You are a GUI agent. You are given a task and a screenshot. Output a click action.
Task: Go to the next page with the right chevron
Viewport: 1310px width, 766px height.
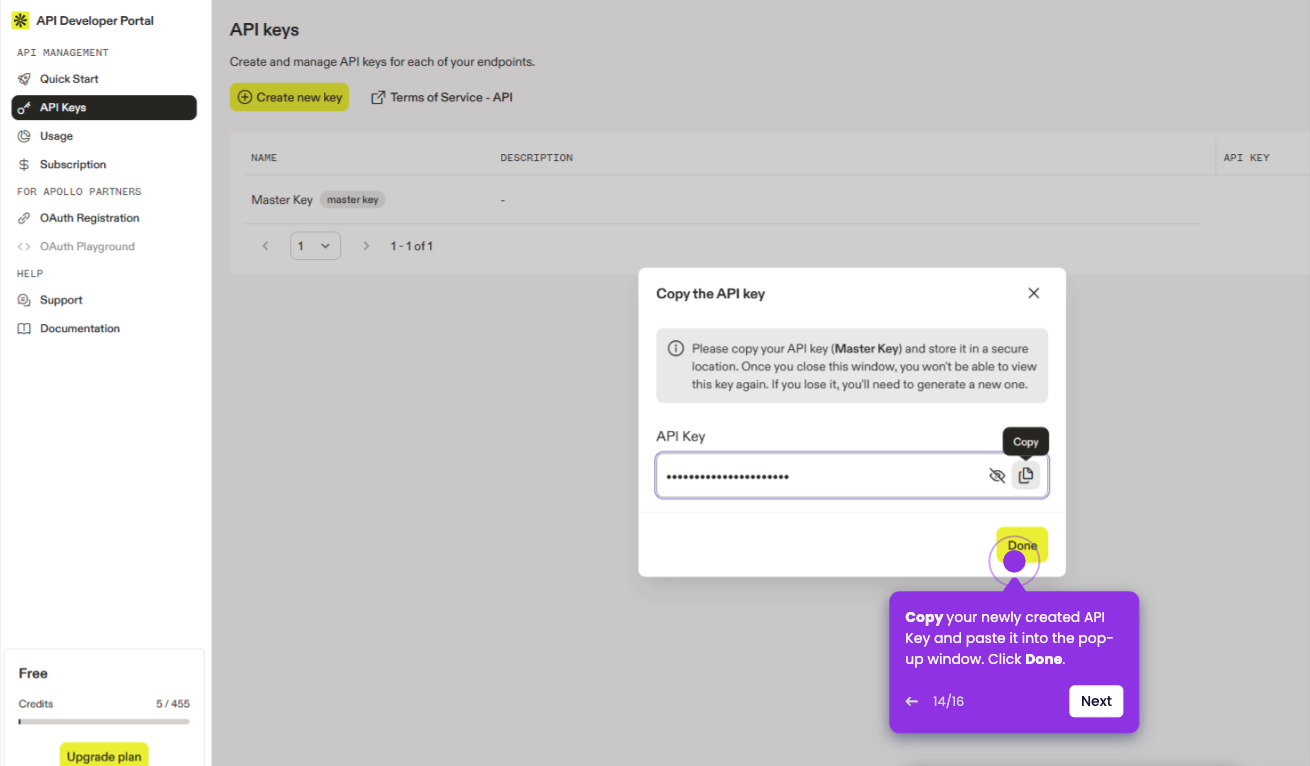coord(366,246)
